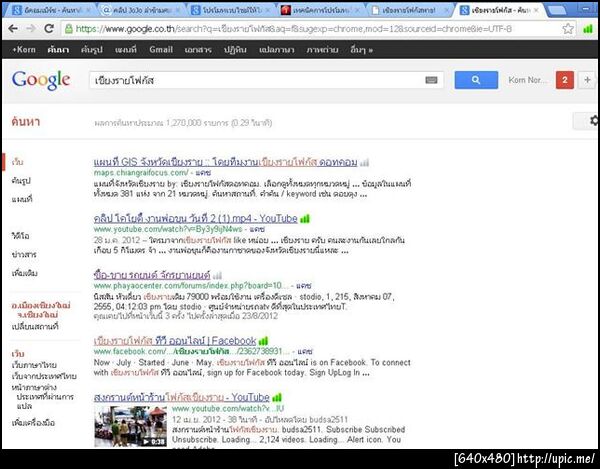Open the งานพ่อขุน mp4 YouTube result

[x=196, y=218]
